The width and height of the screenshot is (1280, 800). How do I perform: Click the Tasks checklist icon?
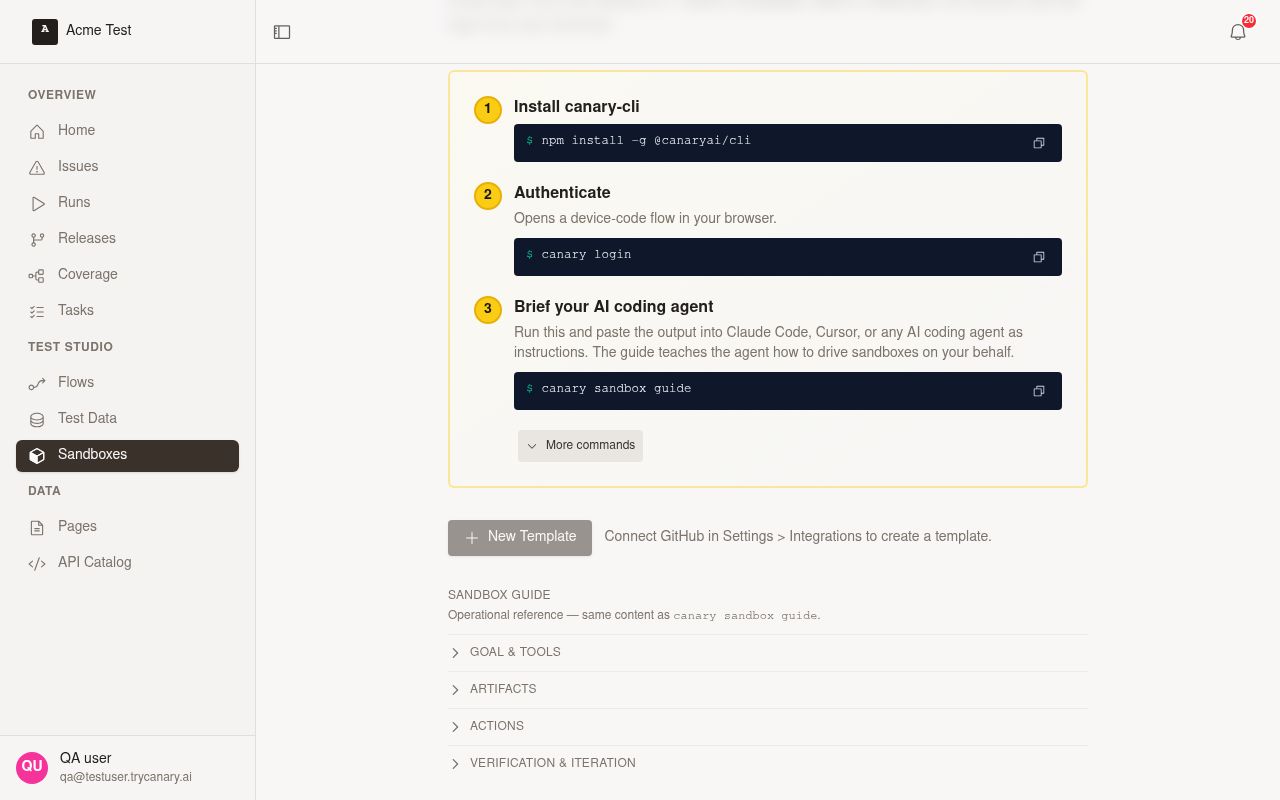[37, 311]
